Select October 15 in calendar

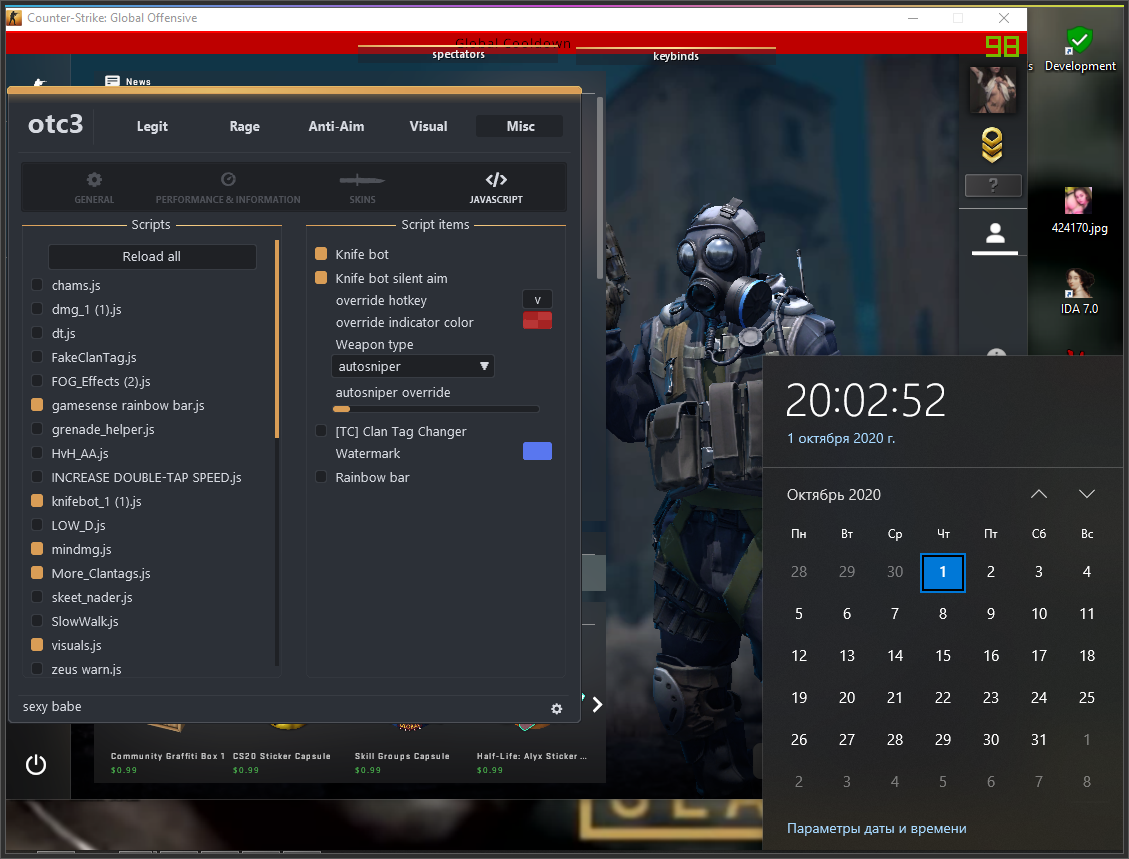(x=943, y=656)
